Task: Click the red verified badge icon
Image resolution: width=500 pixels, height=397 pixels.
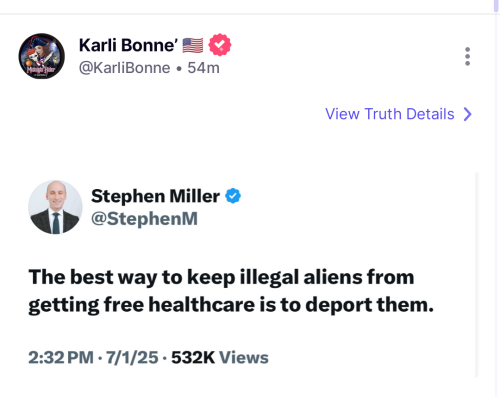Action: click(x=220, y=45)
